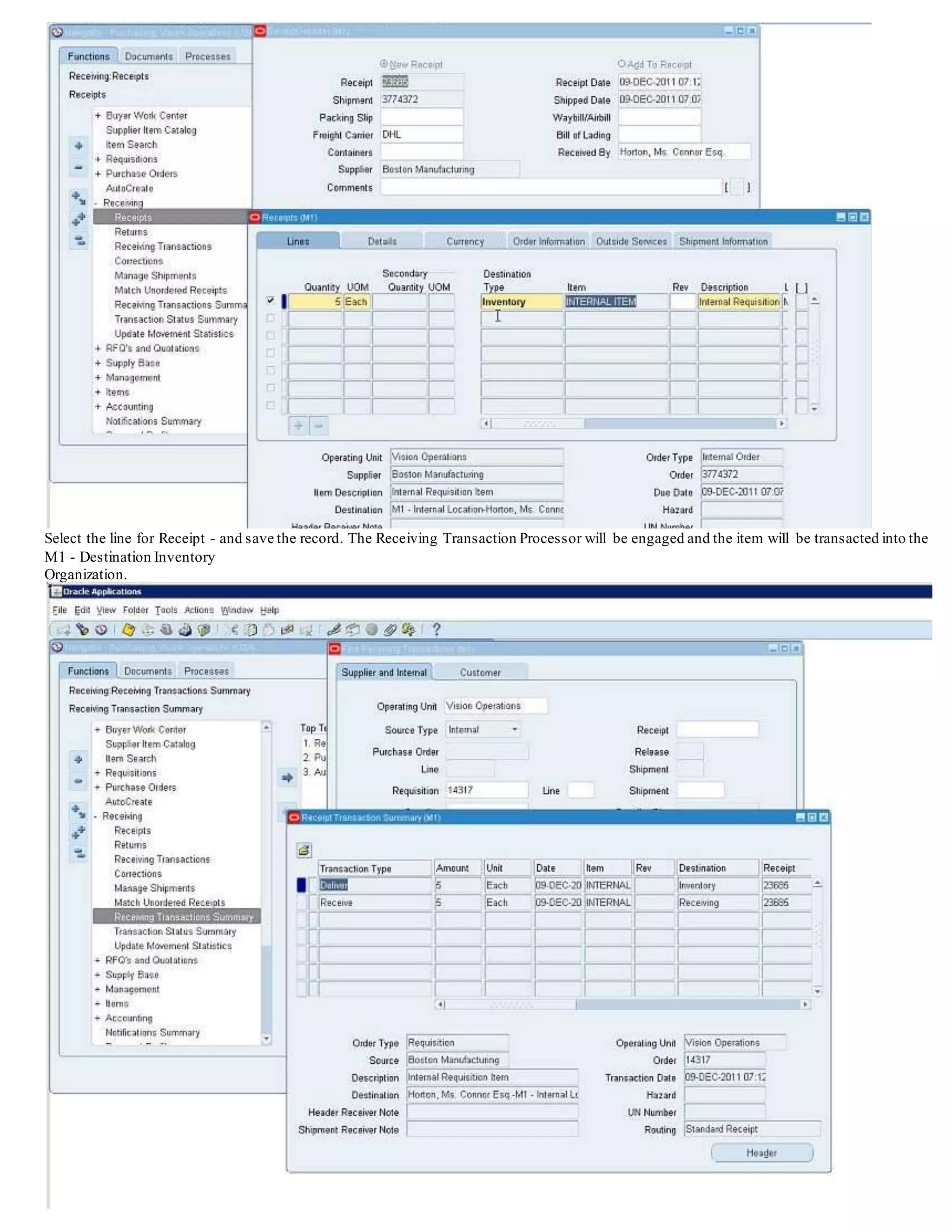Switch to the Details tab in Receipts window
The height and width of the screenshot is (1232, 952).
click(x=382, y=241)
